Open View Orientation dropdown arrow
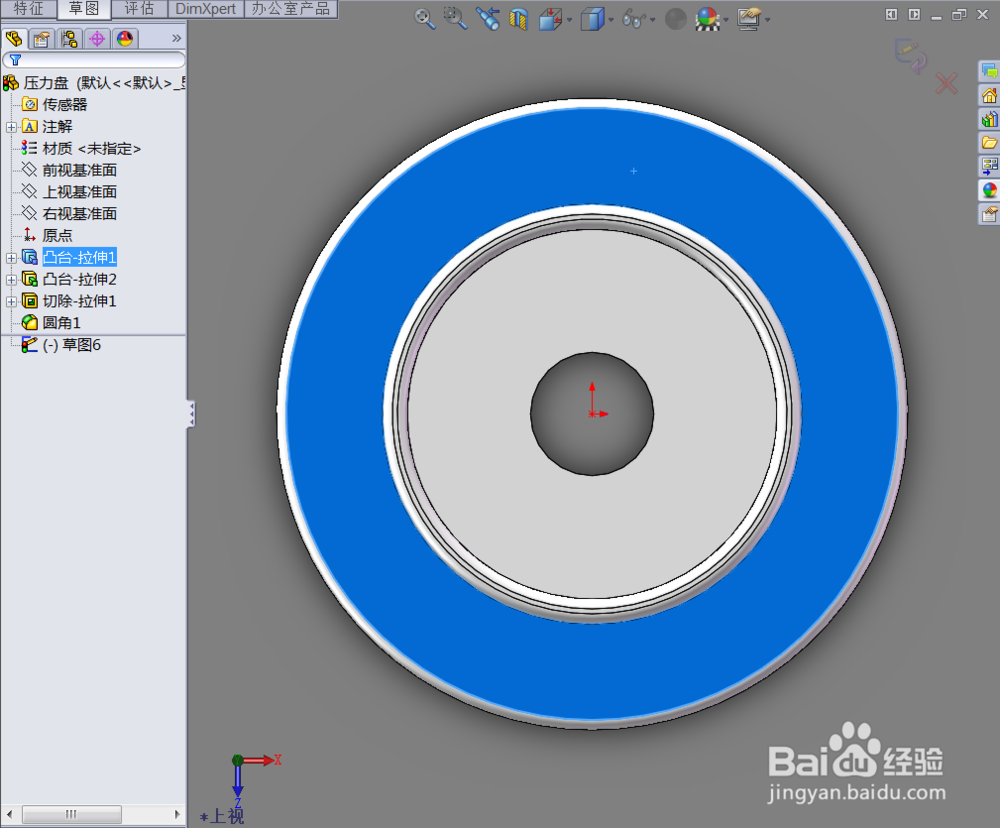Screen dimensions: 1000x828 [569, 20]
